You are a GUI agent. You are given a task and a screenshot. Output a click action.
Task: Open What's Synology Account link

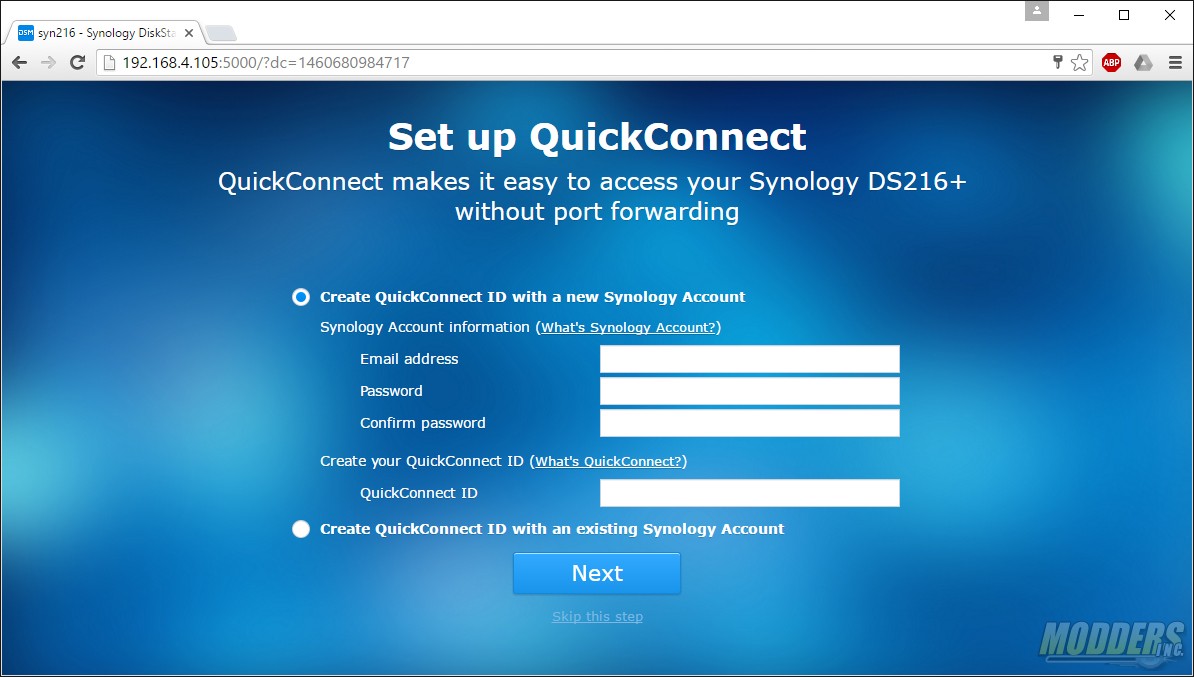628,327
